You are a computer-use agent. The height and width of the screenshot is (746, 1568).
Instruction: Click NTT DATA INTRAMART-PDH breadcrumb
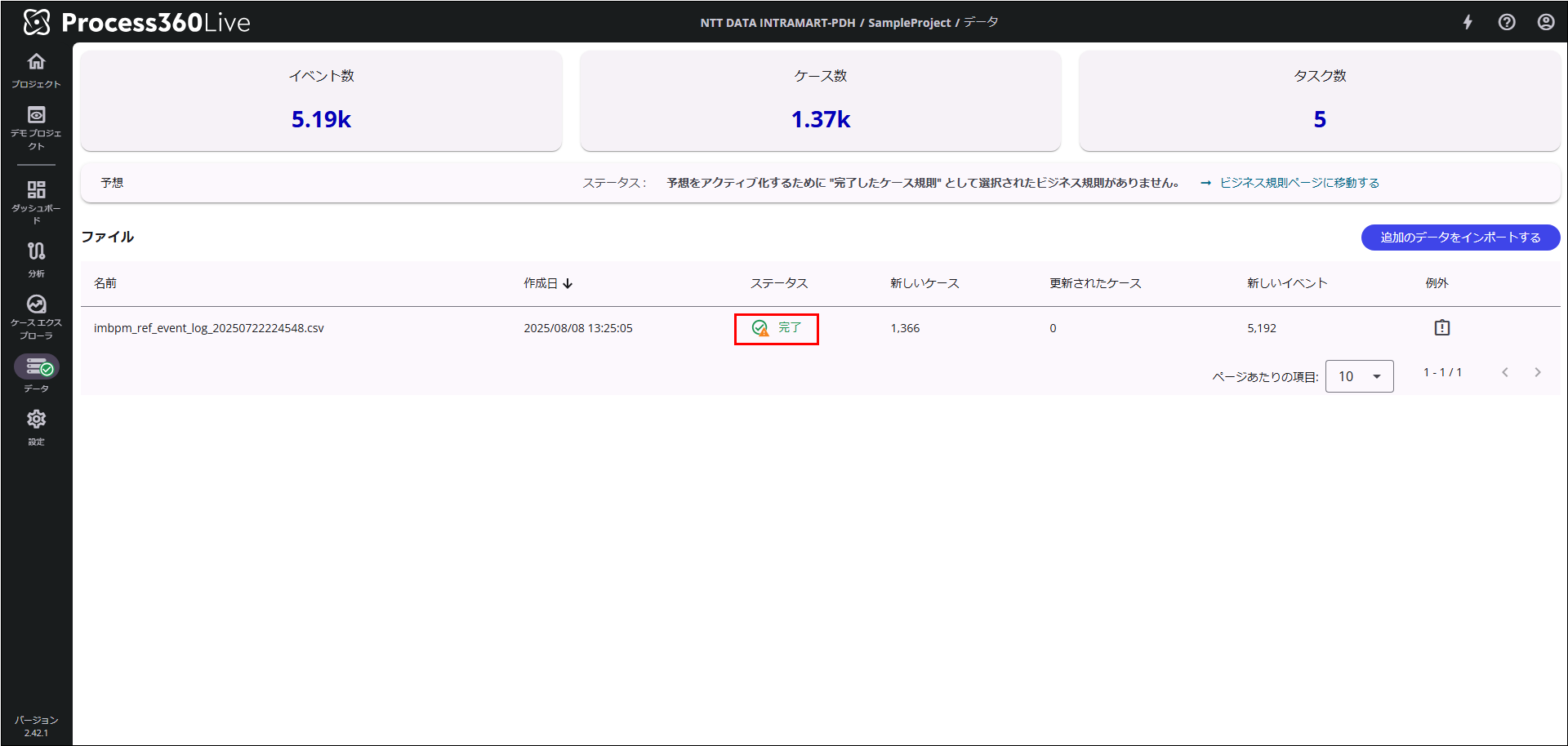coord(777,23)
